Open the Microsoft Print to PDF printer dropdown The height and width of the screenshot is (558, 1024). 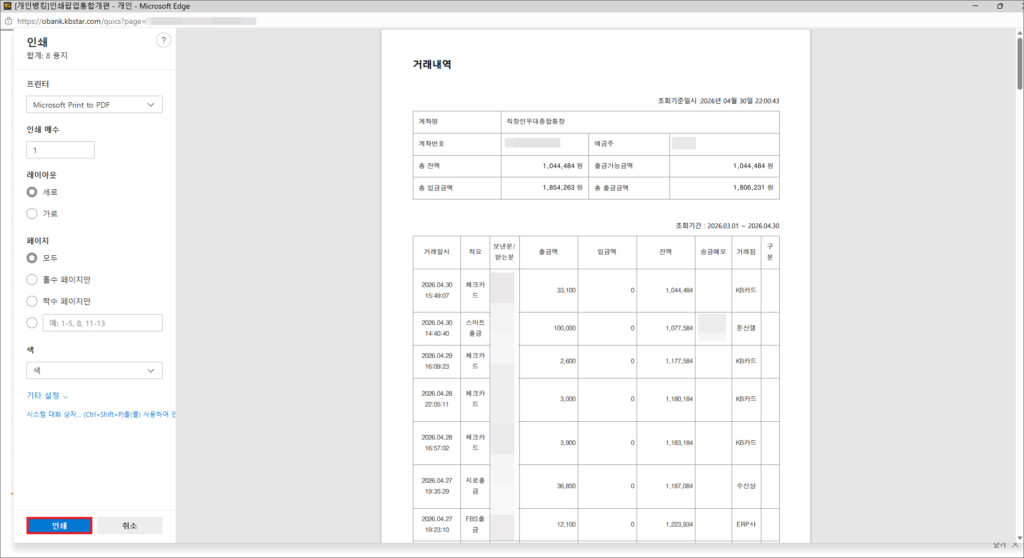[x=94, y=105]
